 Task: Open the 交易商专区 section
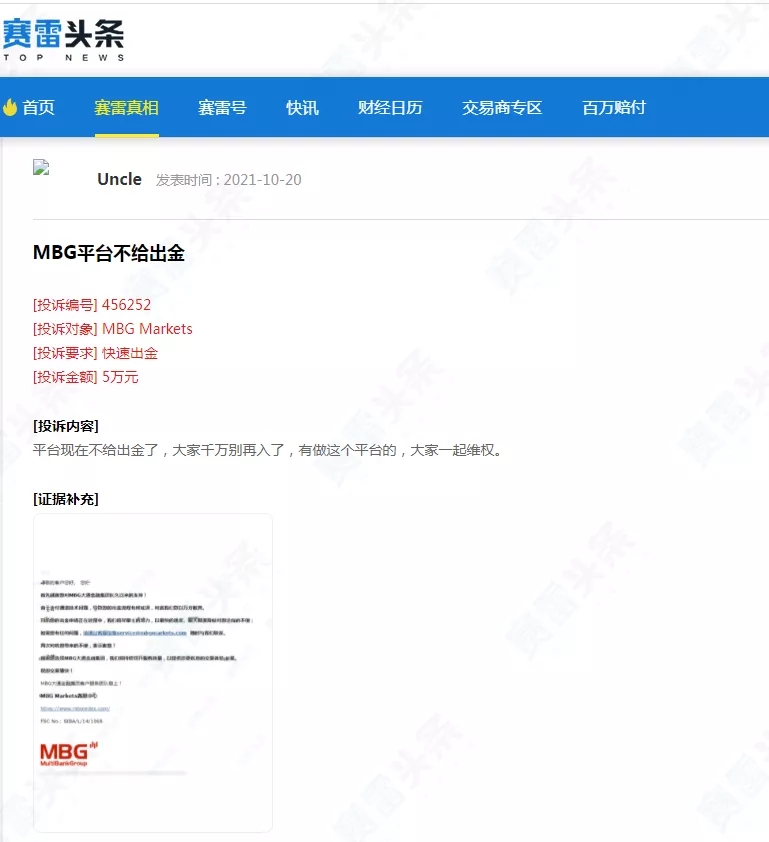(x=502, y=107)
